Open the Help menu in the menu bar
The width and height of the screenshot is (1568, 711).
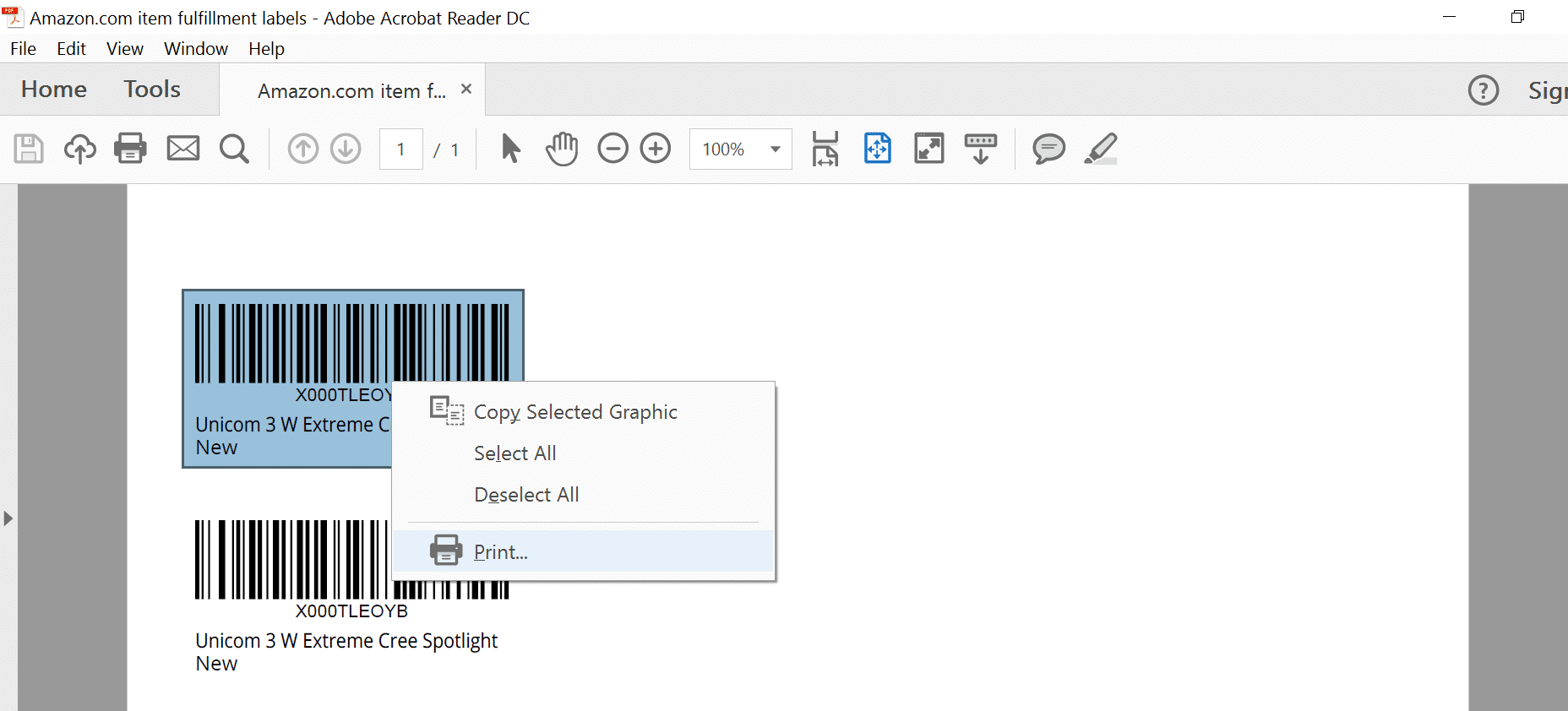[x=266, y=49]
